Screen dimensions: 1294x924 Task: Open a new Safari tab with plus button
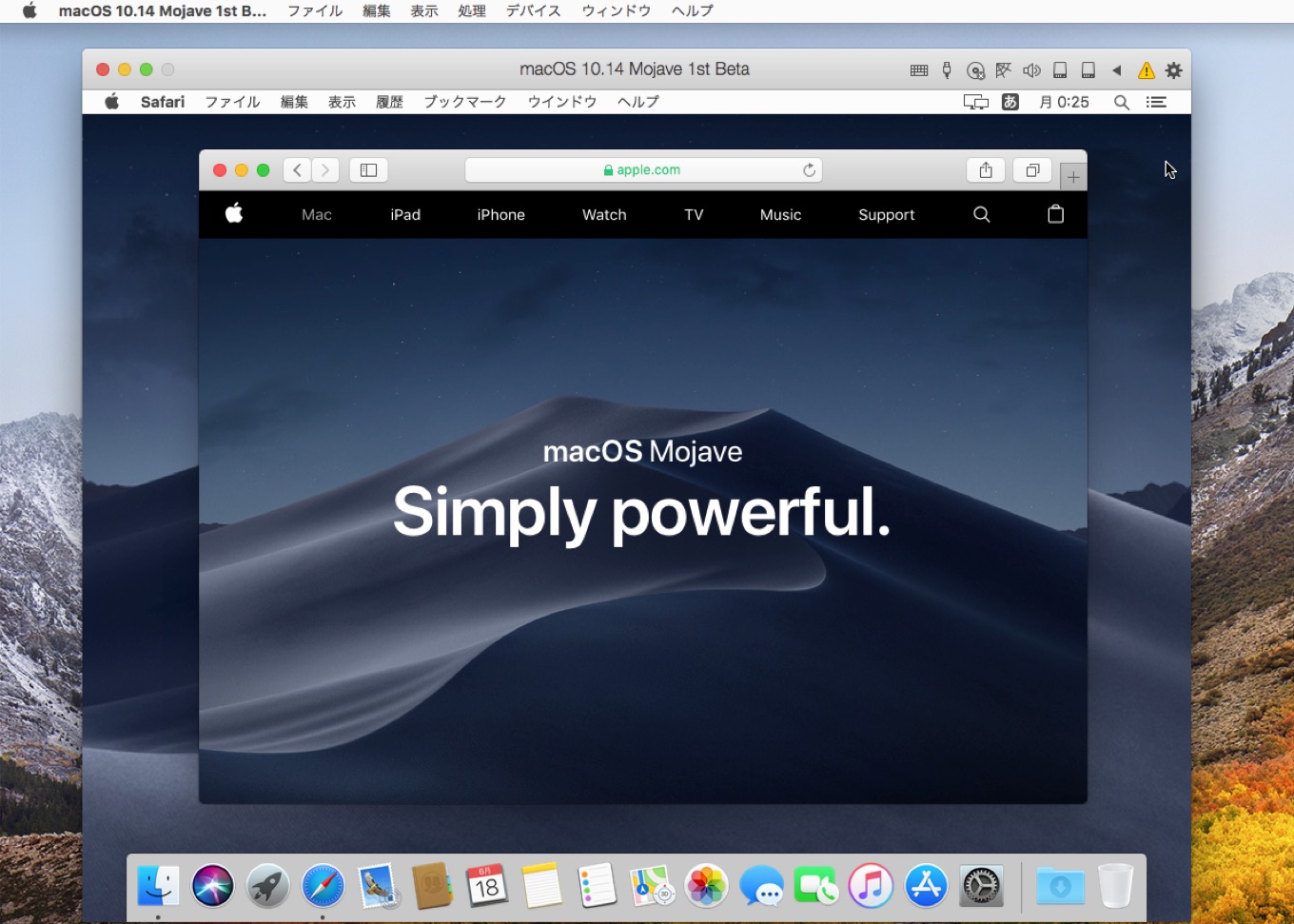[x=1073, y=177]
